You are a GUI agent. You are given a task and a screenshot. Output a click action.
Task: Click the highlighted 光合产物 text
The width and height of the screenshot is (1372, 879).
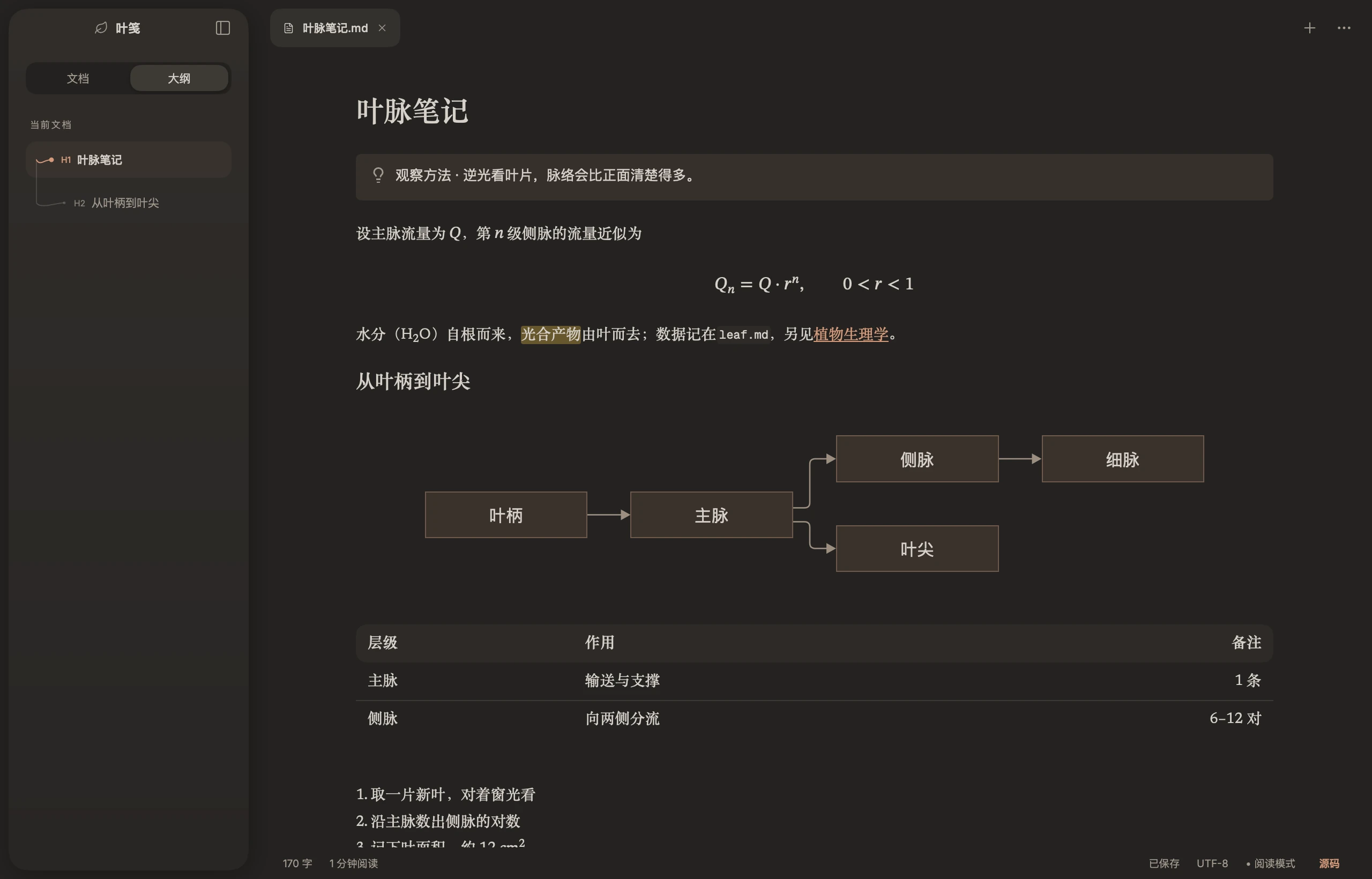pyautogui.click(x=551, y=334)
